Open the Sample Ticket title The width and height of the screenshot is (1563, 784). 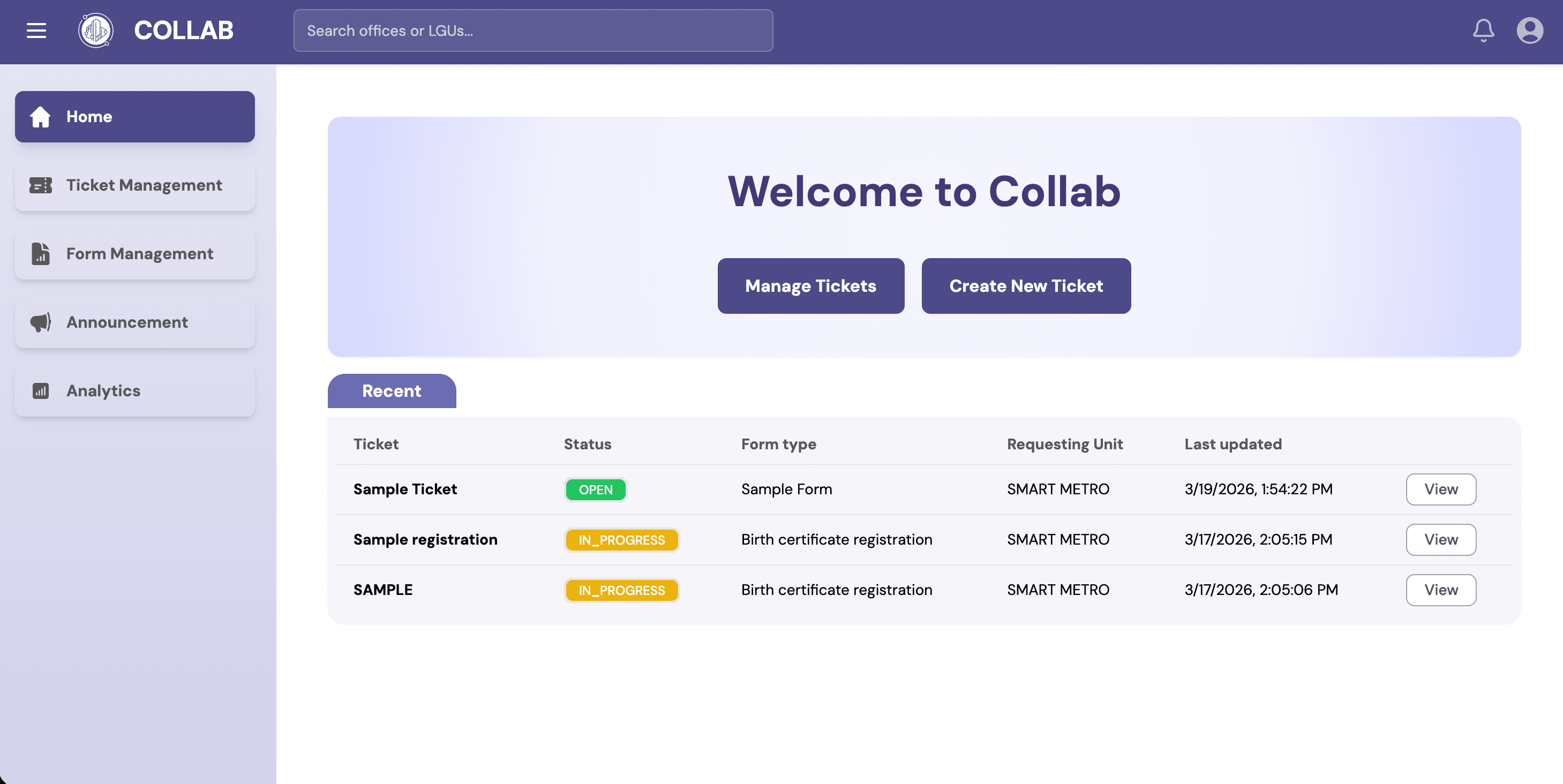click(405, 489)
